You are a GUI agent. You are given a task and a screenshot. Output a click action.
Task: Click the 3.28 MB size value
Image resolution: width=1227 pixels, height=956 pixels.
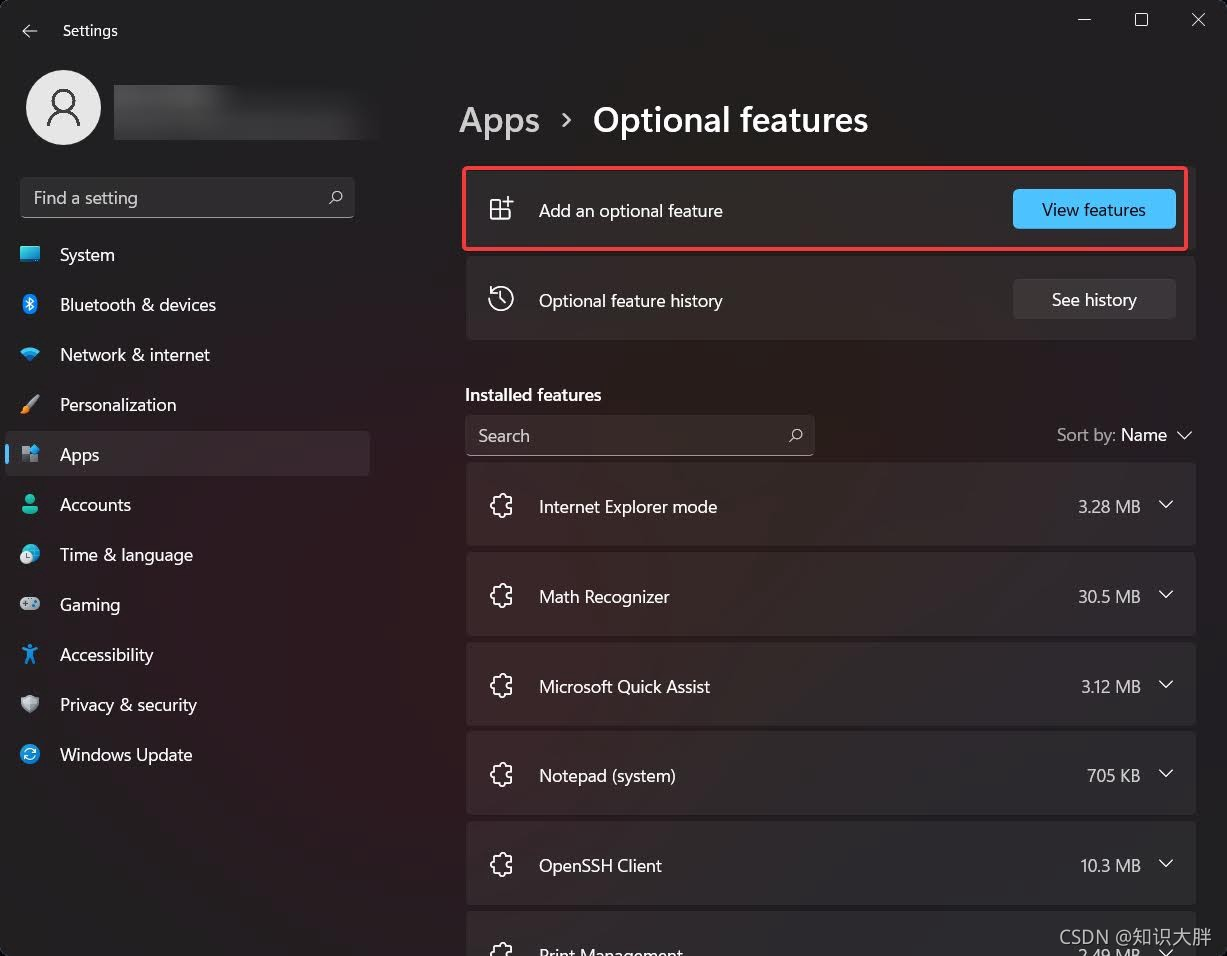pyautogui.click(x=1109, y=507)
